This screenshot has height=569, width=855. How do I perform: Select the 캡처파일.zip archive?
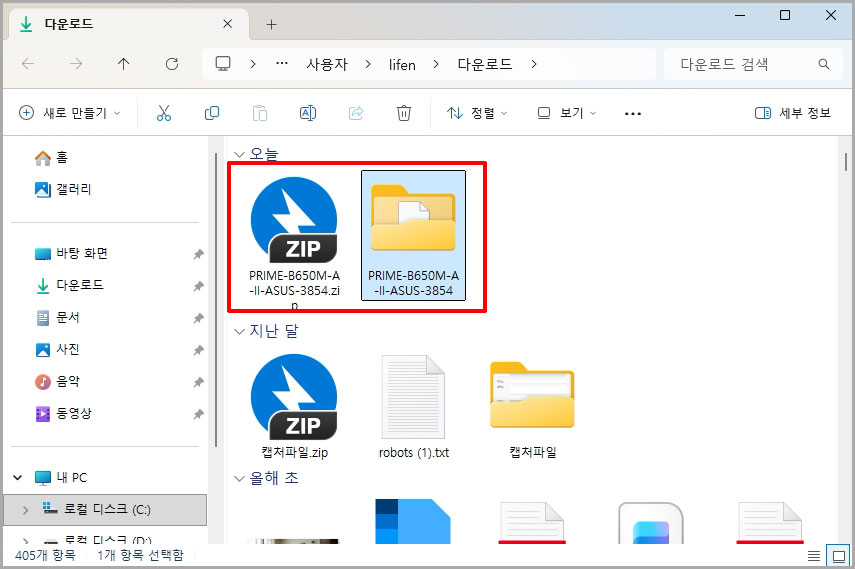tap(294, 406)
